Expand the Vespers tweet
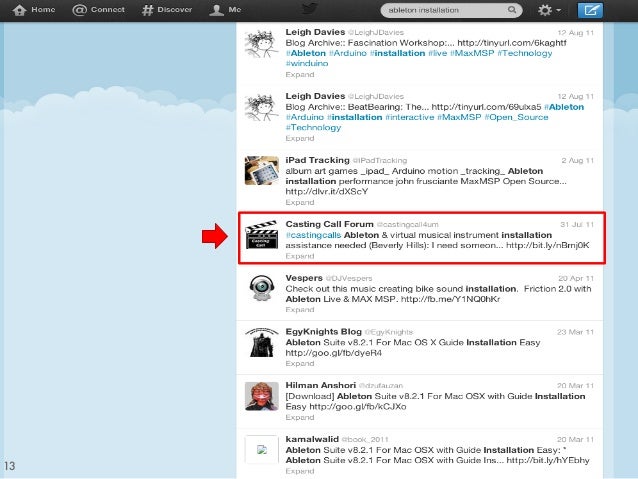This screenshot has width=638, height=479. [x=300, y=310]
